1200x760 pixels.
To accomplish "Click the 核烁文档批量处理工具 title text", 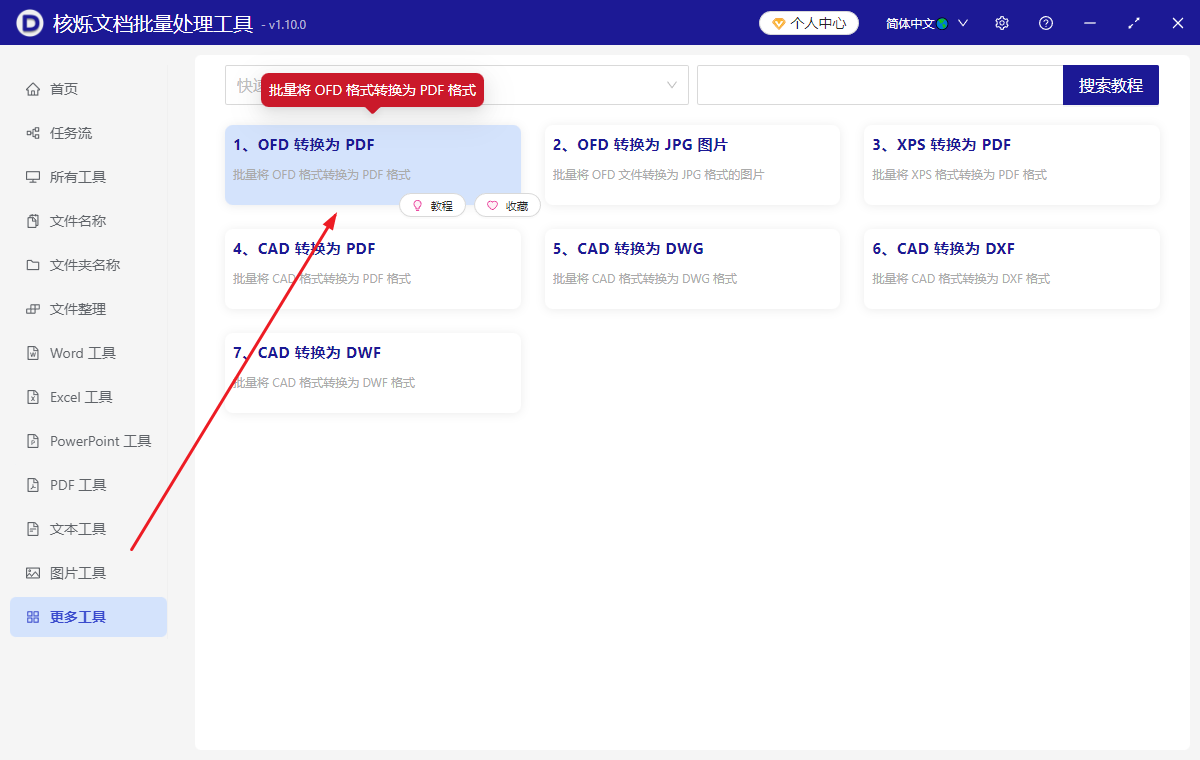I will (152, 23).
